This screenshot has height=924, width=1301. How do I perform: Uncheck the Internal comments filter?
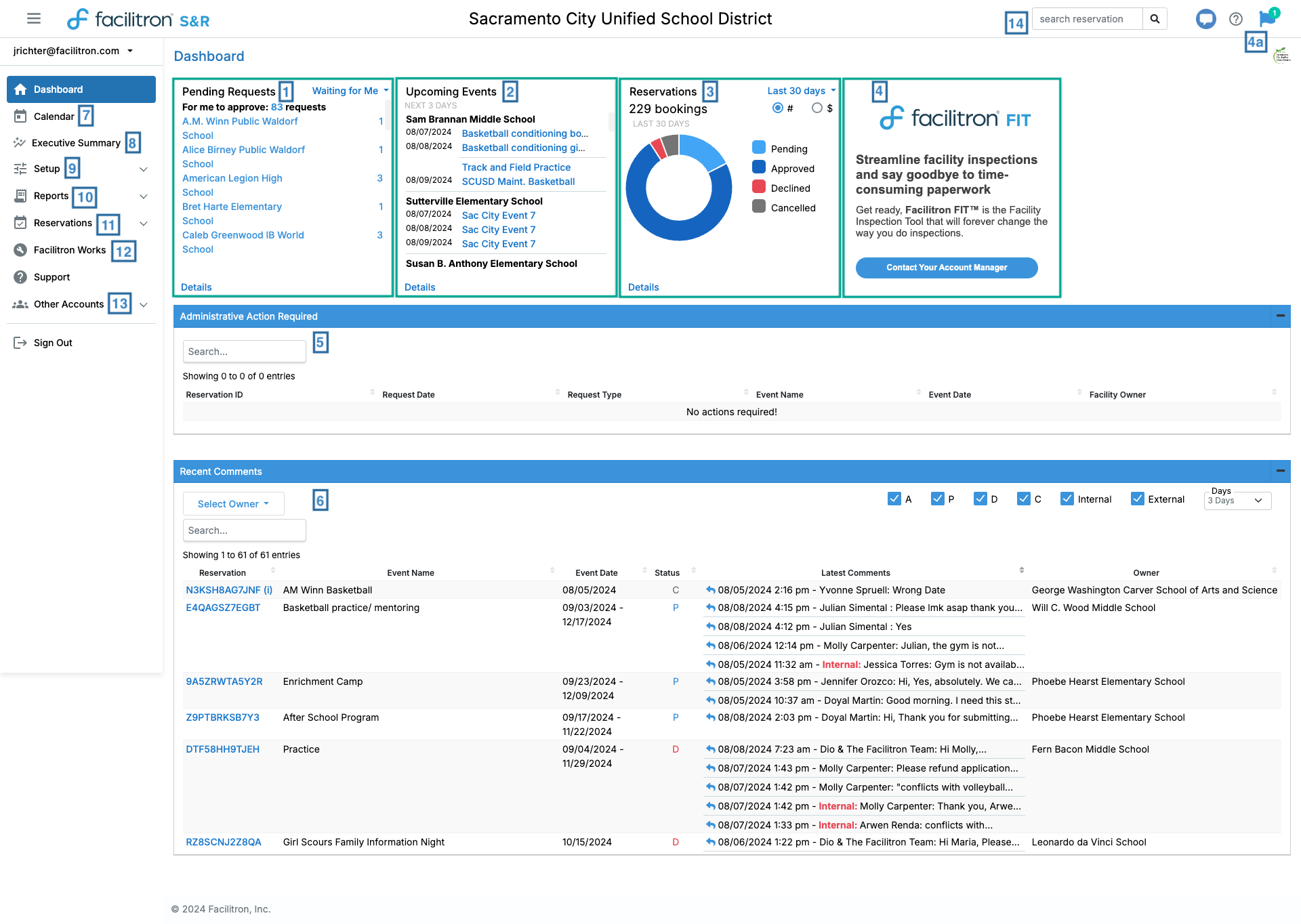[x=1067, y=499]
